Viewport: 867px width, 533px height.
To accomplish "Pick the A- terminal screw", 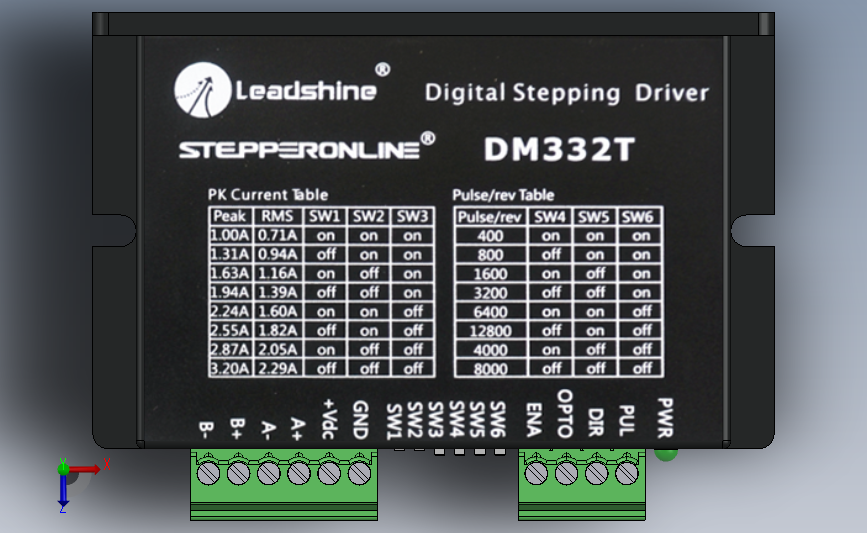I will click(x=269, y=473).
